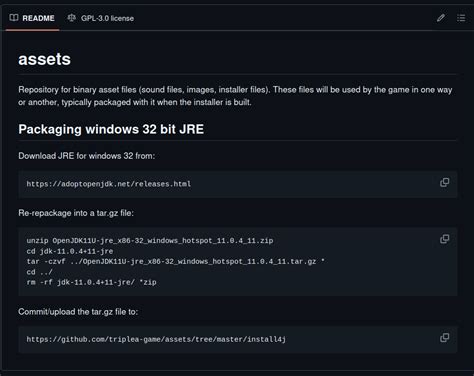Click 'Download JRE for windows 32 from:' text
This screenshot has width=474, height=376.
87,156
